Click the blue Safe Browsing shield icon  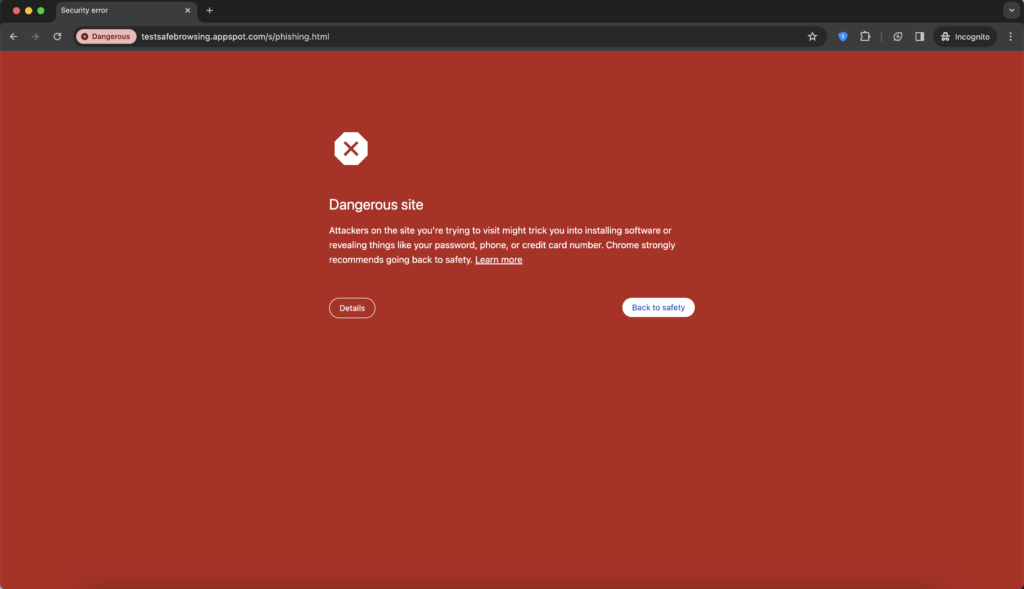[841, 36]
